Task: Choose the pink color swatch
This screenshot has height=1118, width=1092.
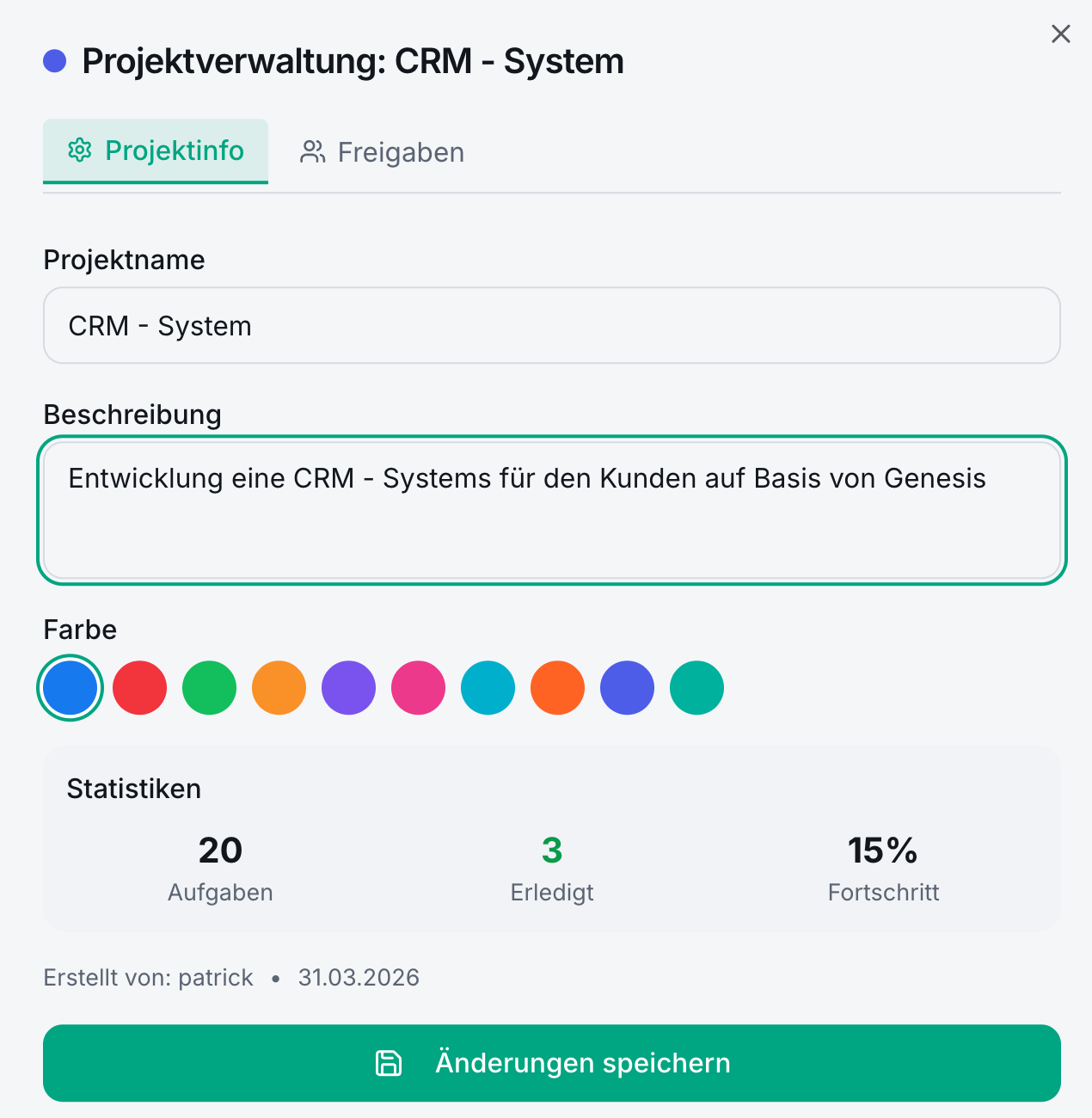Action: point(418,687)
